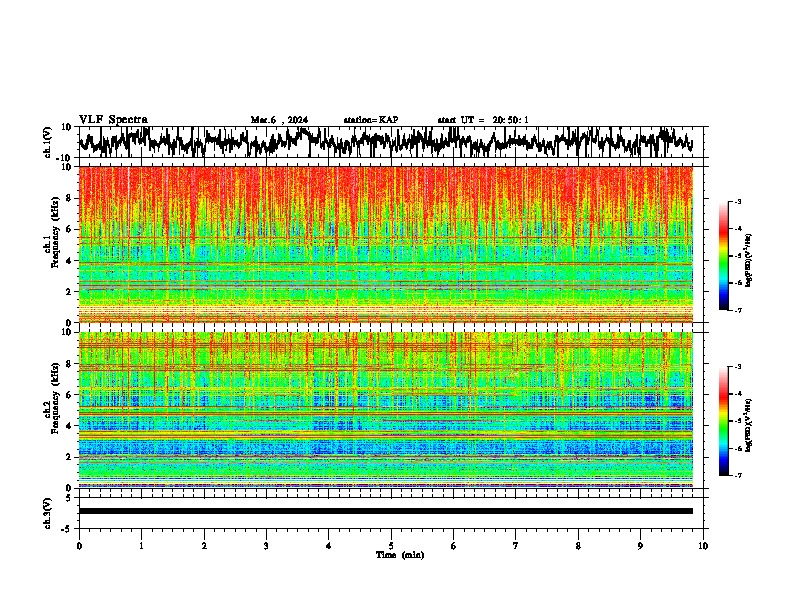
Task: Click the "station=KAP" header text
Action: pyautogui.click(x=371, y=120)
